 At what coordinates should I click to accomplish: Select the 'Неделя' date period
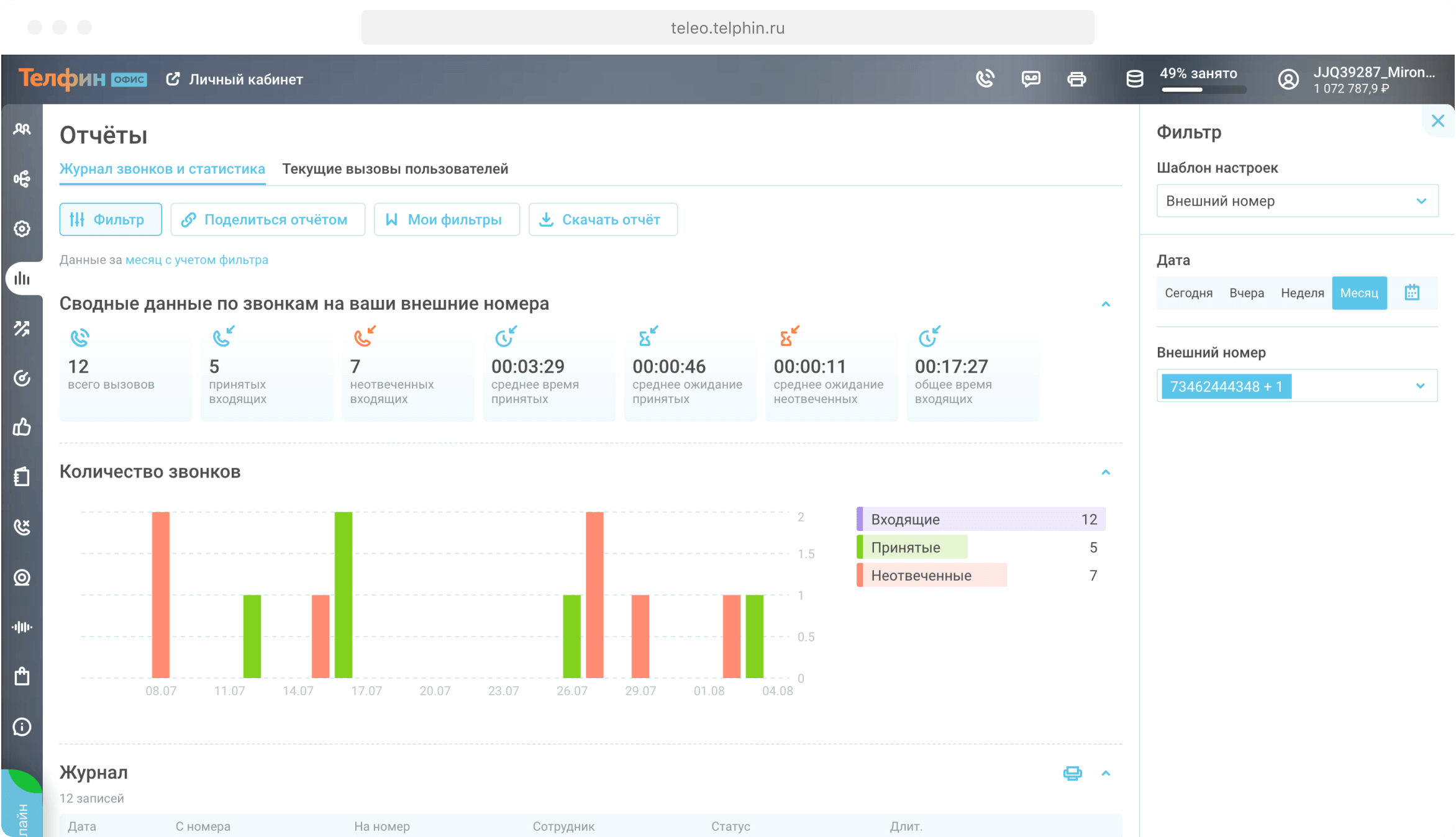click(1302, 293)
